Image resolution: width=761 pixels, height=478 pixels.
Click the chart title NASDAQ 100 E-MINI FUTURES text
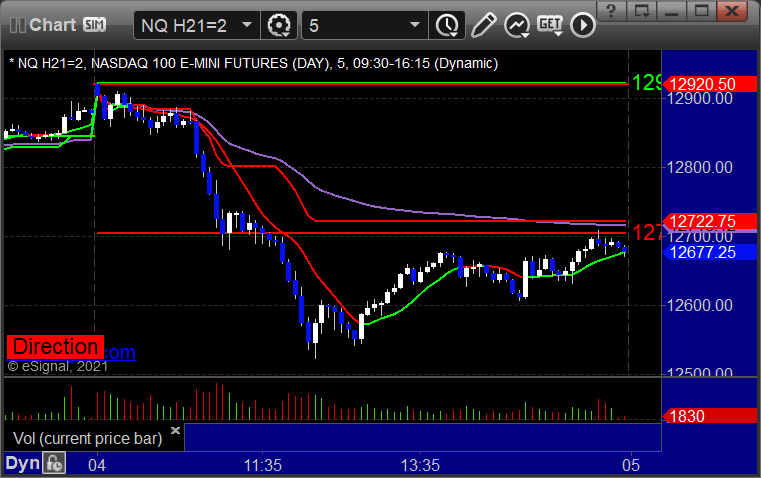click(189, 64)
